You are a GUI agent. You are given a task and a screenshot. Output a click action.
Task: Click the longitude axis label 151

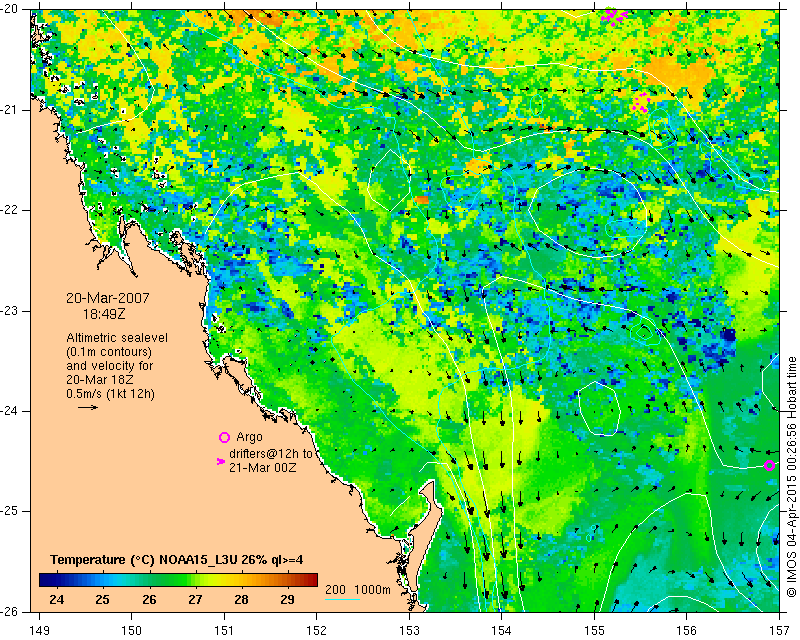[x=224, y=631]
